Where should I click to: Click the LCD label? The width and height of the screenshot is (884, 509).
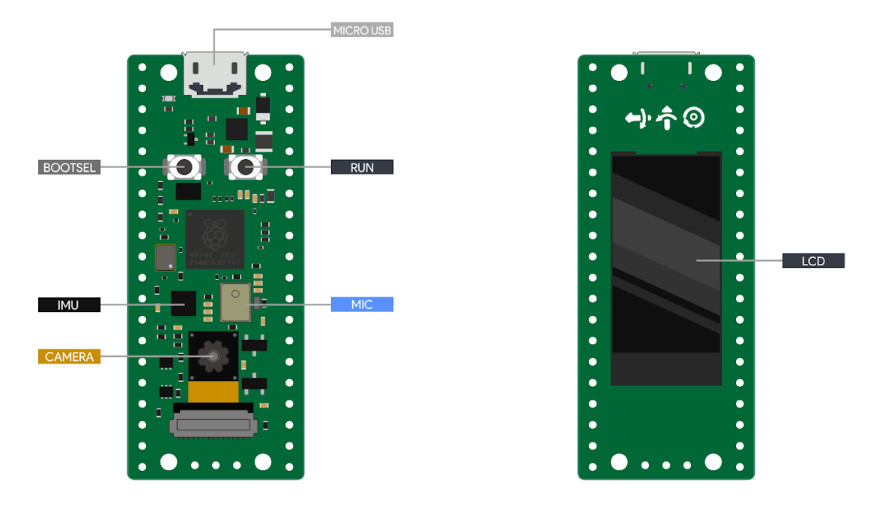pyautogui.click(x=813, y=261)
